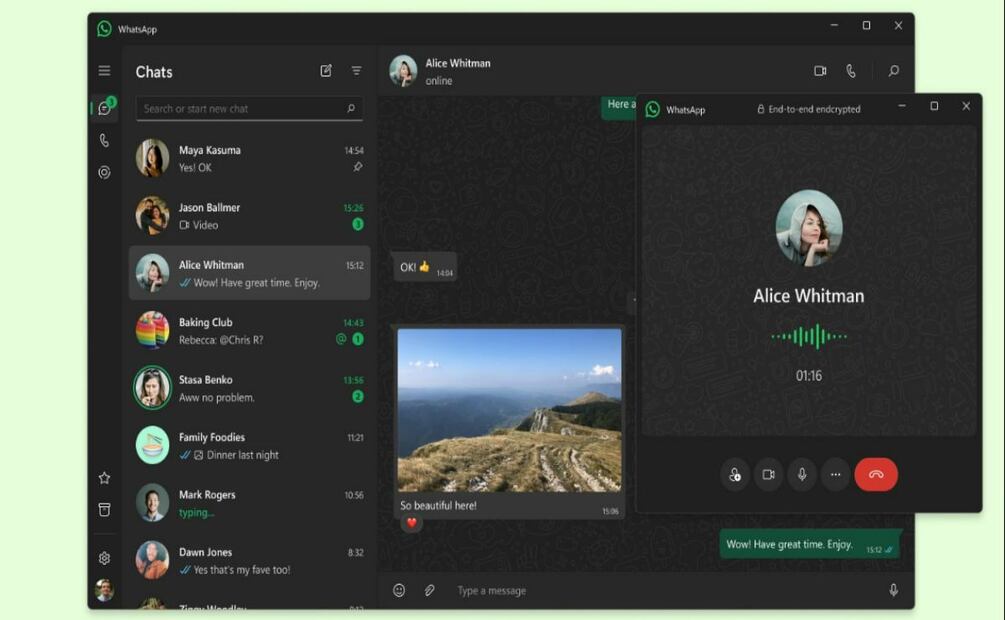Image resolution: width=1005 pixels, height=620 pixels.
Task: Open more call options menu
Action: (835, 475)
